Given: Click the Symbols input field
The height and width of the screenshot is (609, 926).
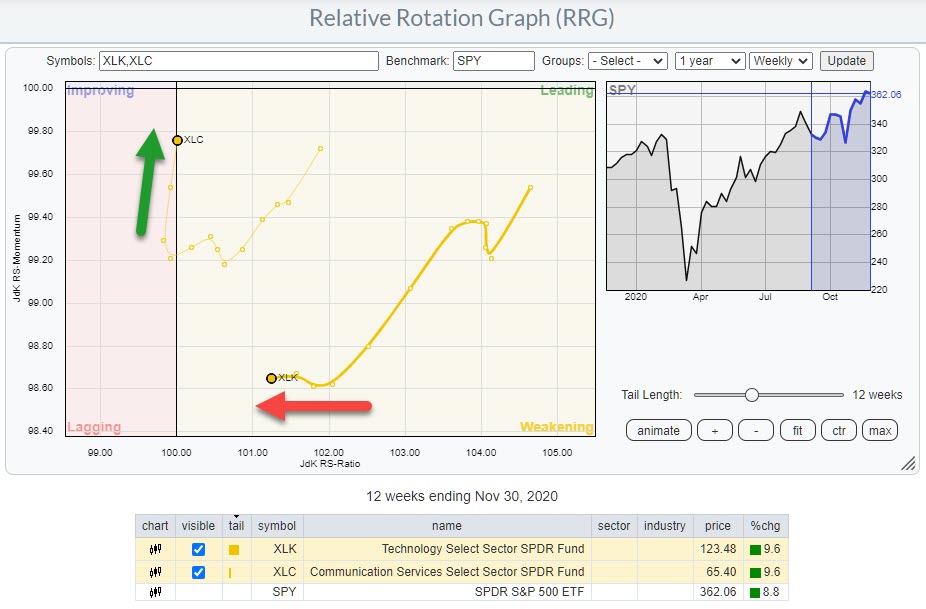Looking at the screenshot, I should pyautogui.click(x=238, y=61).
